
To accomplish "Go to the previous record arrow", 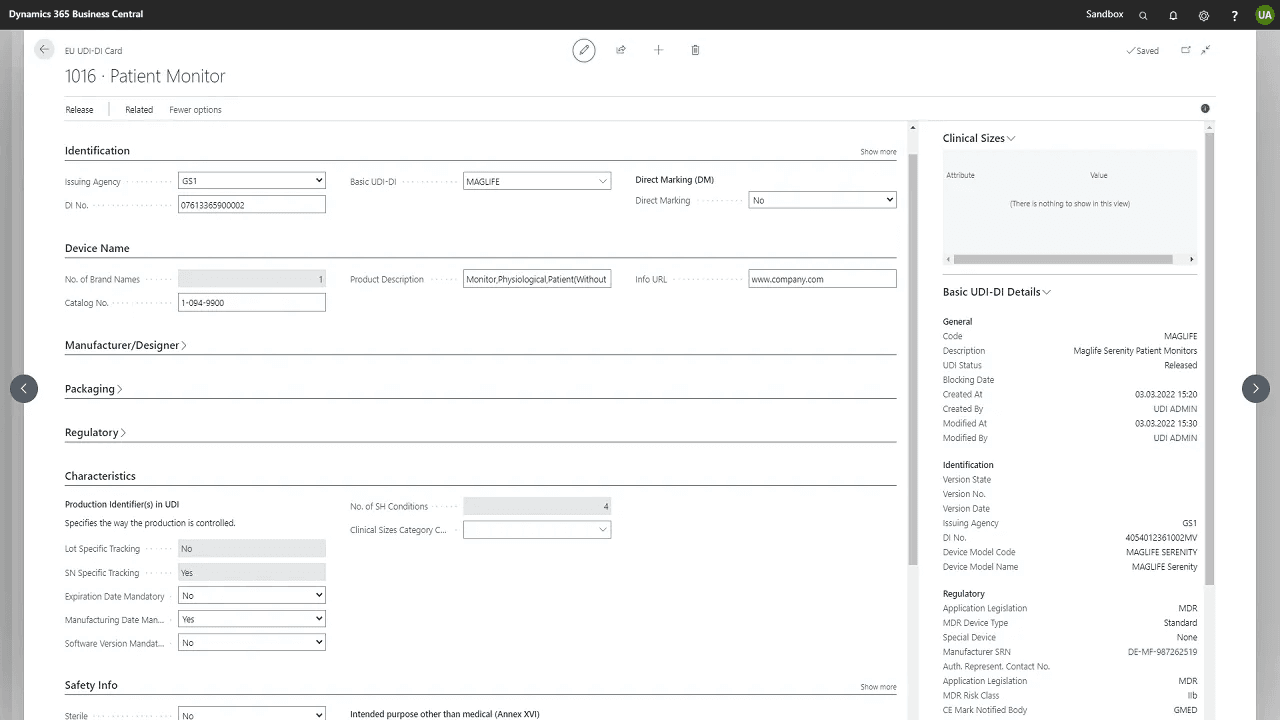I will (x=24, y=388).
